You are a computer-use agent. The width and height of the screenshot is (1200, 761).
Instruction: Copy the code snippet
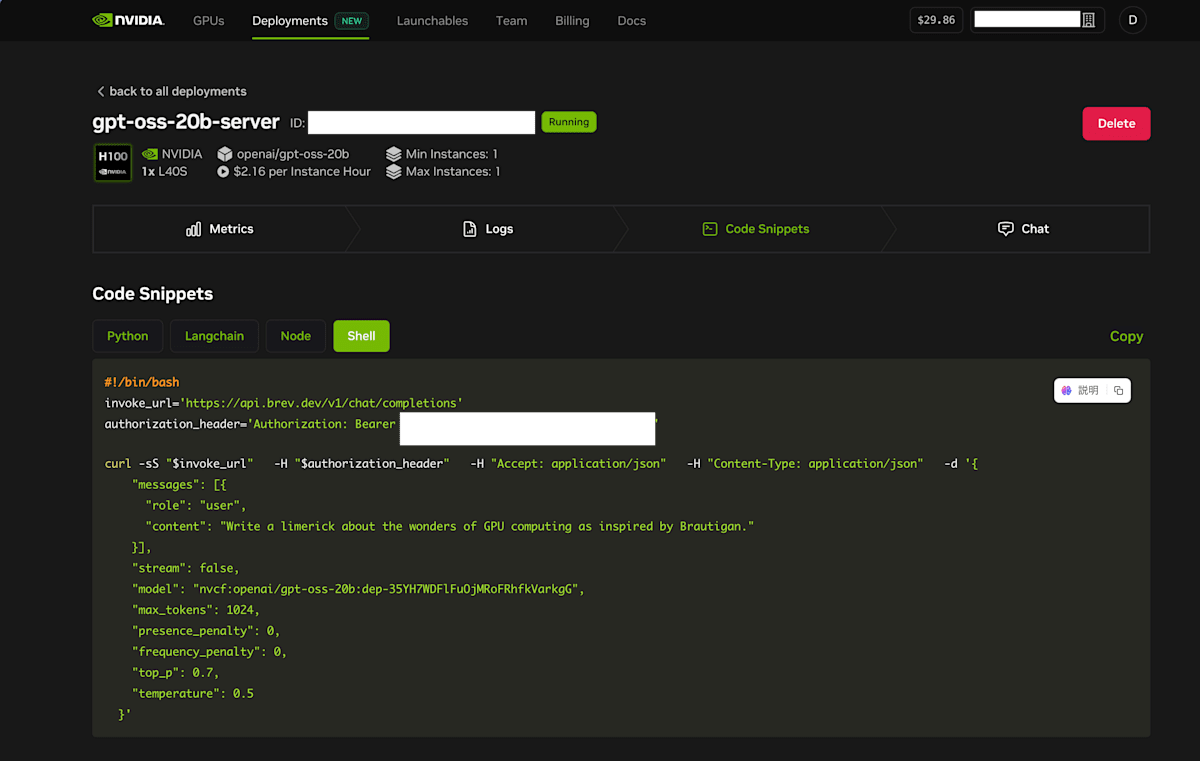click(1126, 336)
